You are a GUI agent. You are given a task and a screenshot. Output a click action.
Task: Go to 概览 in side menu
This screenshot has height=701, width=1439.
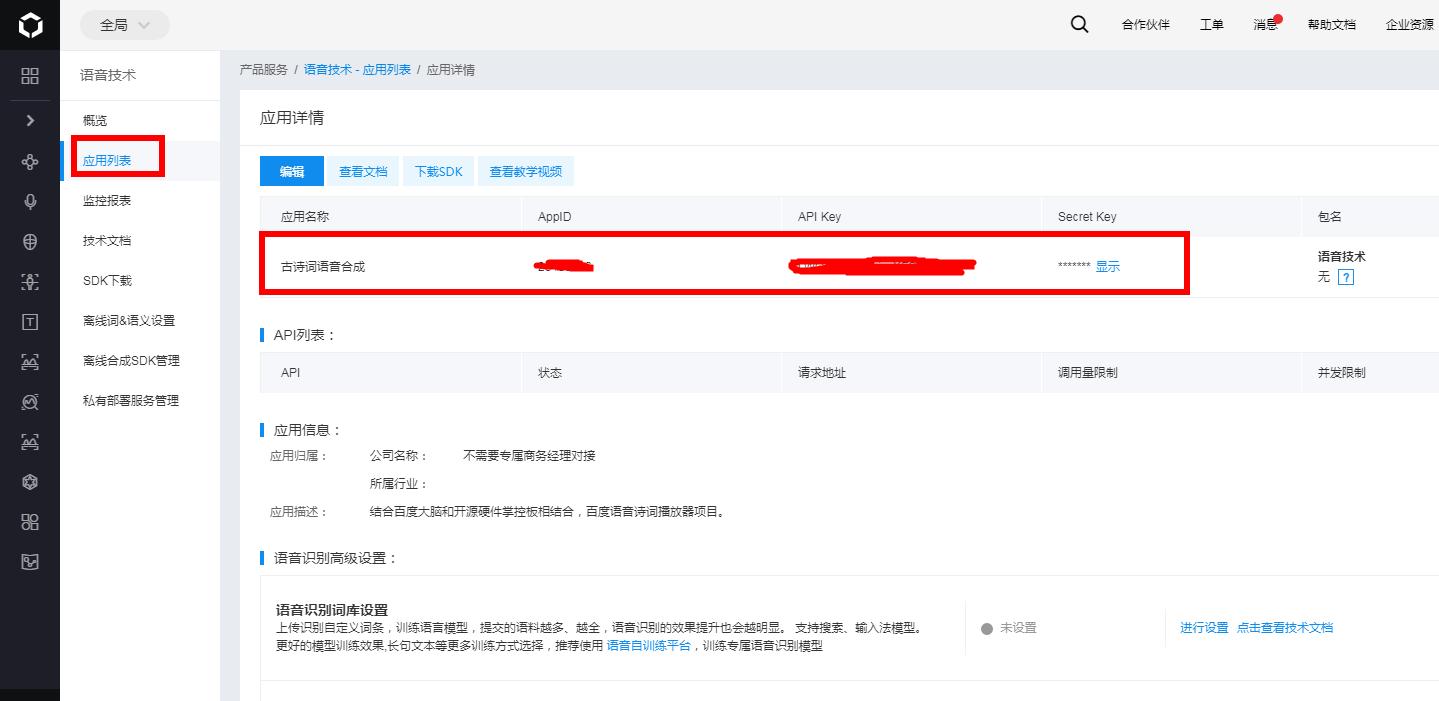coord(95,121)
